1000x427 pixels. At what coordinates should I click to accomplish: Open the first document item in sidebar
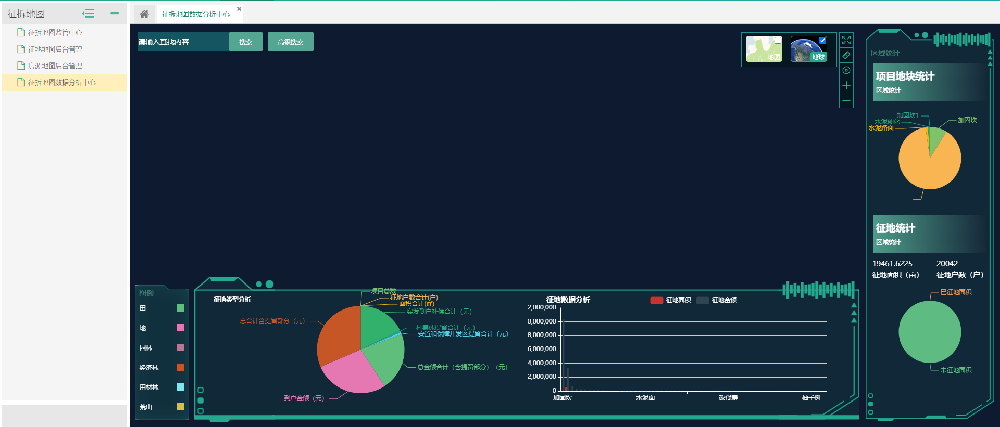coord(64,32)
